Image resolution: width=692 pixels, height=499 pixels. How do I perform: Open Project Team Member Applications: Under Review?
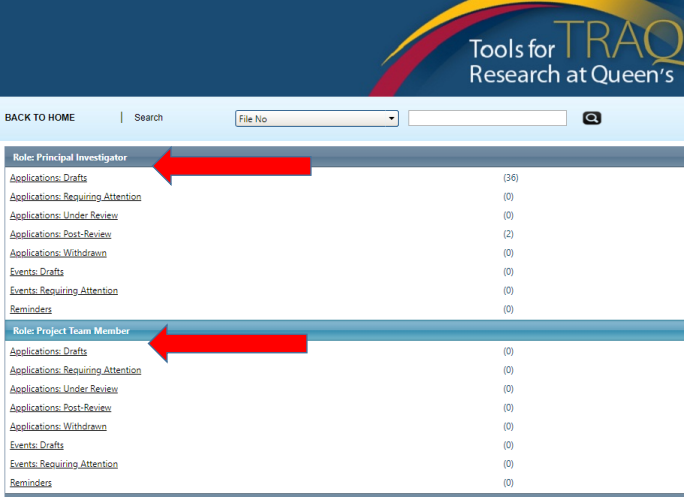pyautogui.click(x=64, y=389)
